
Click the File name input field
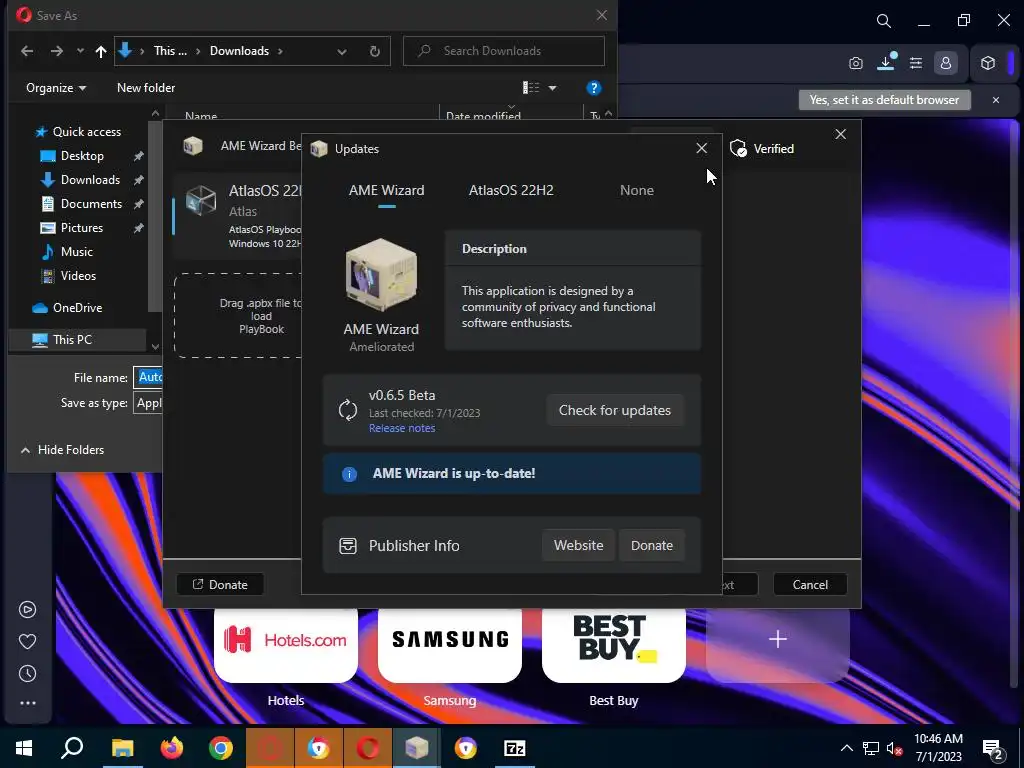pyautogui.click(x=148, y=377)
